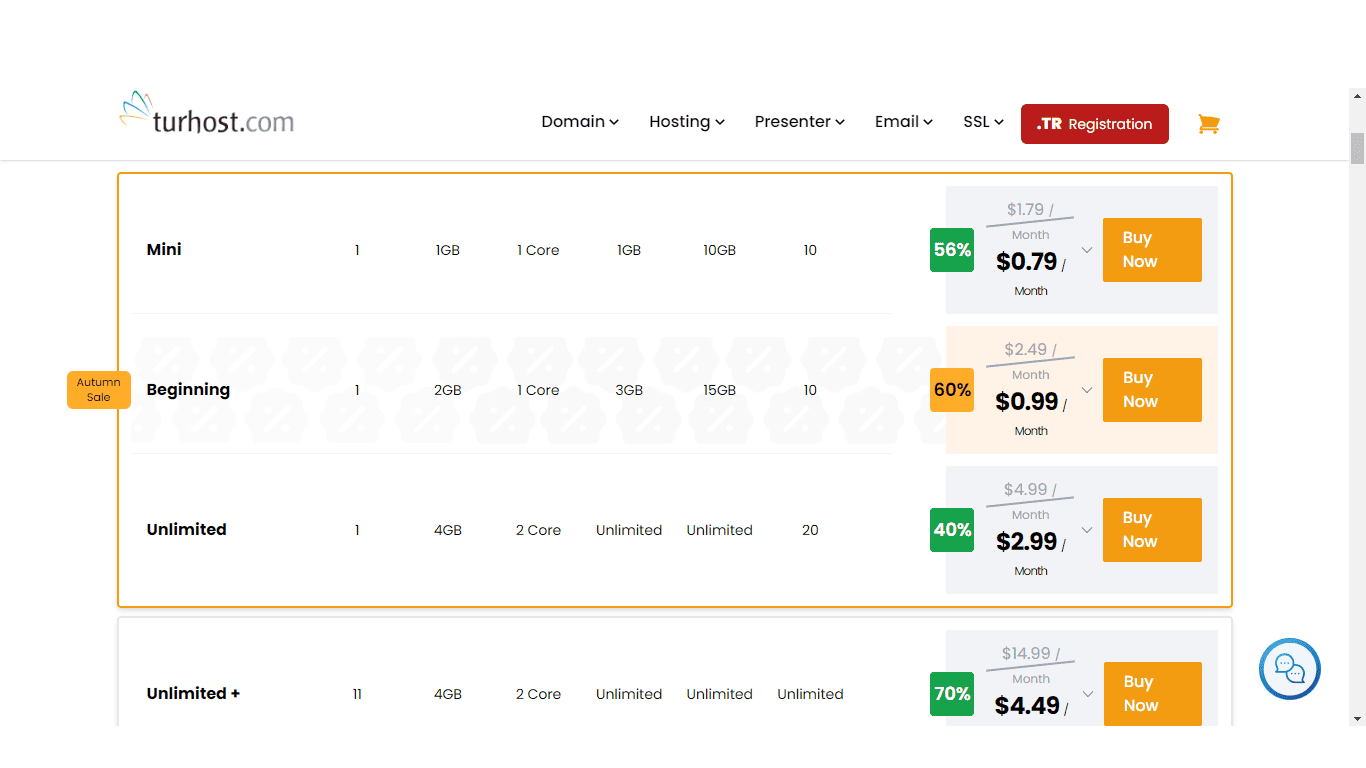1366x768 pixels.
Task: Expand billing period chevron for Unlimited plan
Action: [x=1087, y=530]
